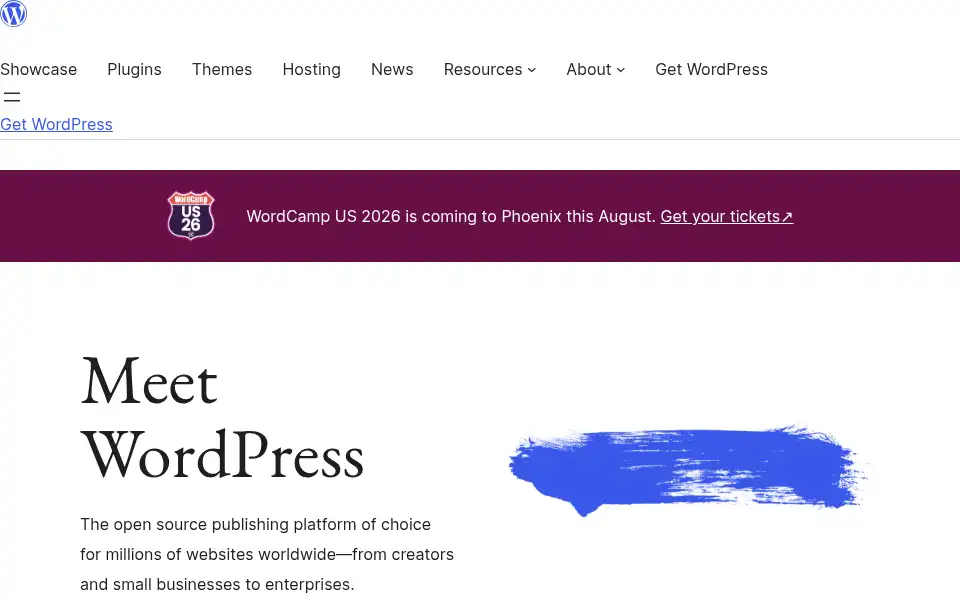Click the Meet WordPress heading
This screenshot has width=960, height=600.
tap(222, 419)
